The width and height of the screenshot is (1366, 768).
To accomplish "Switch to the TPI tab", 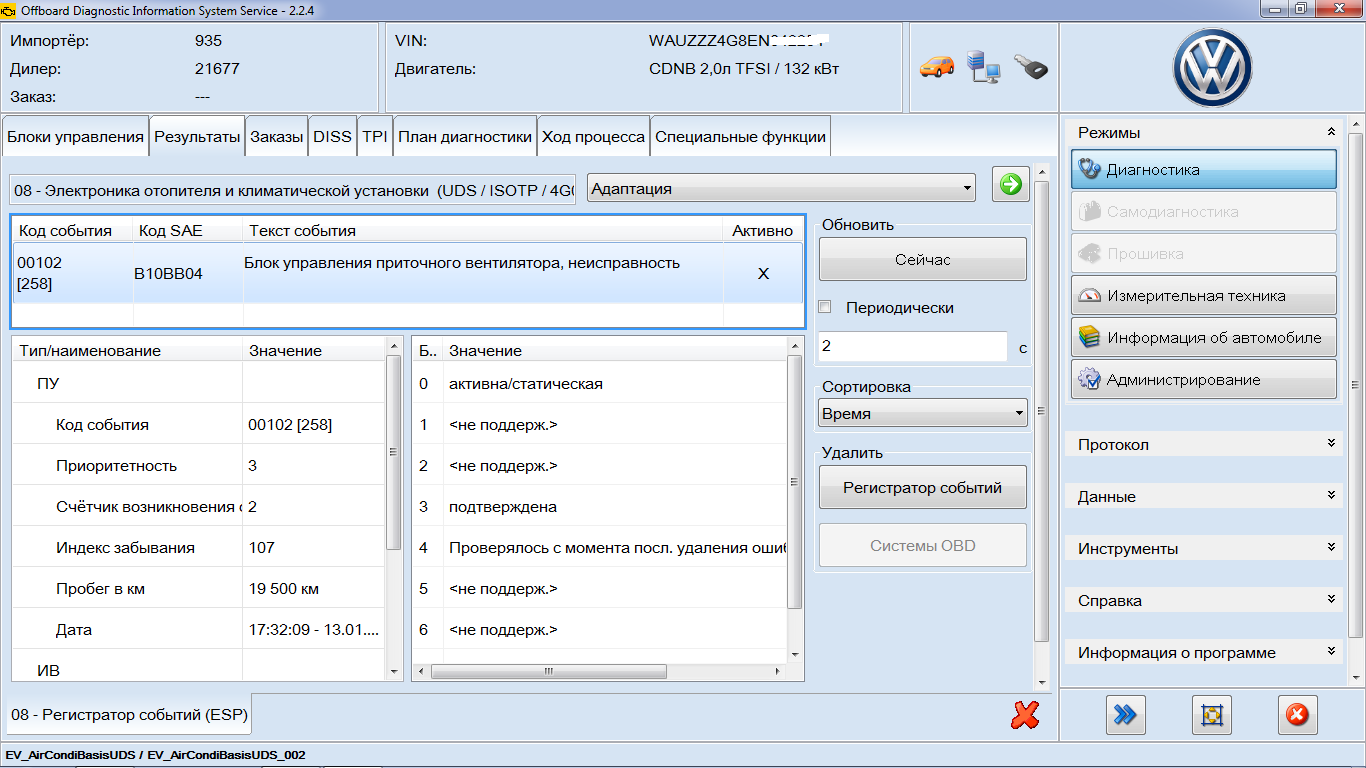I will point(375,137).
